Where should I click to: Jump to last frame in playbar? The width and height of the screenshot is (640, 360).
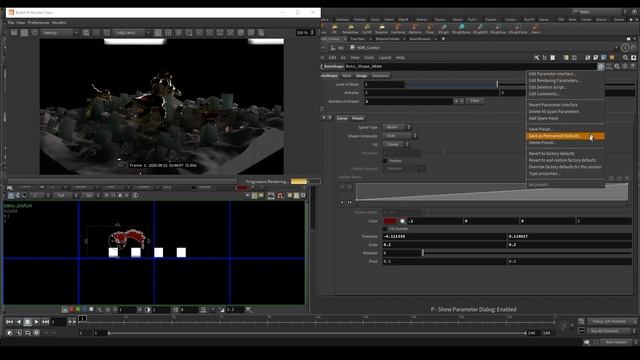click(45, 322)
